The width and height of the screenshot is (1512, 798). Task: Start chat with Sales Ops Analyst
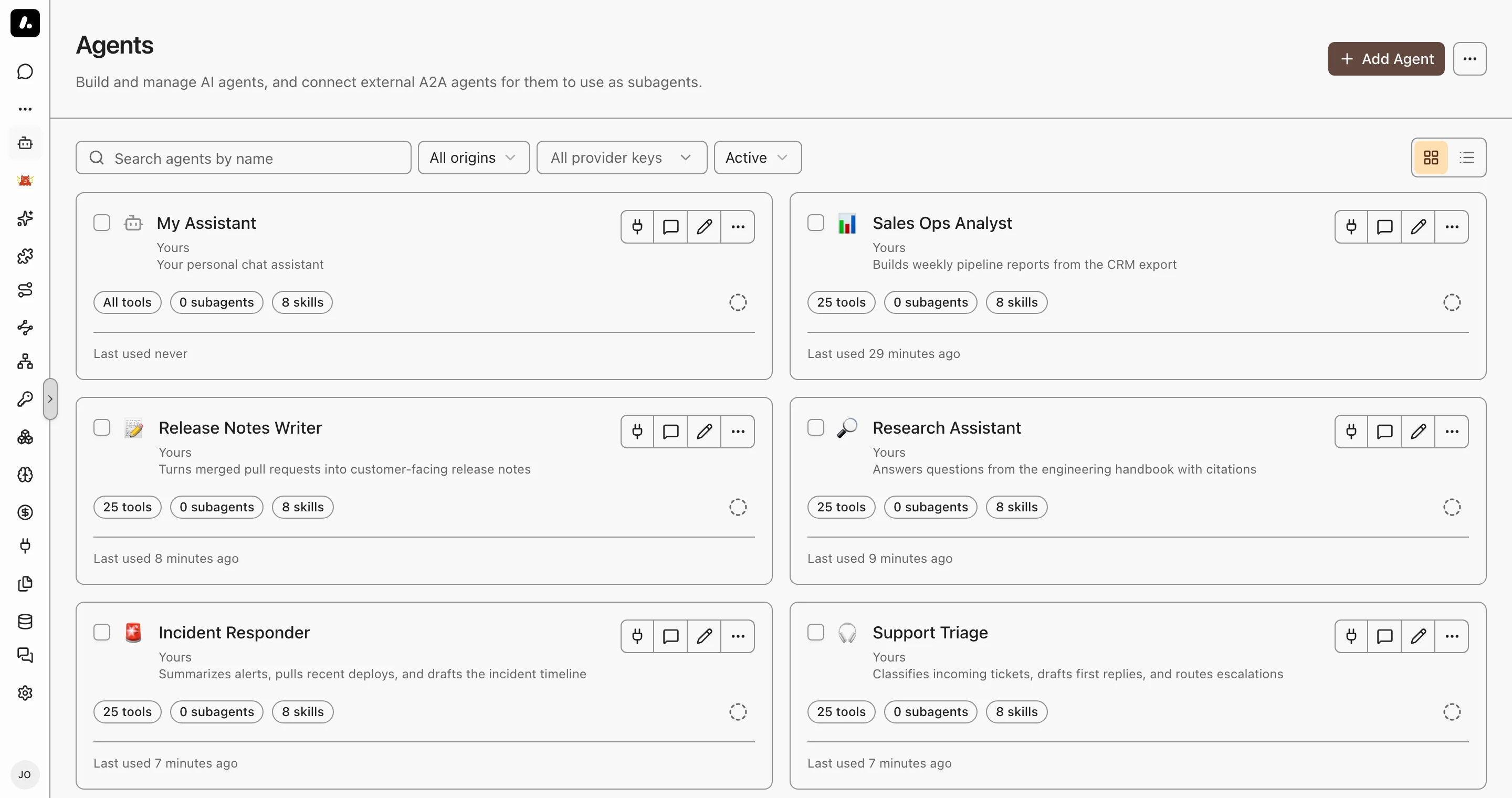pos(1384,226)
